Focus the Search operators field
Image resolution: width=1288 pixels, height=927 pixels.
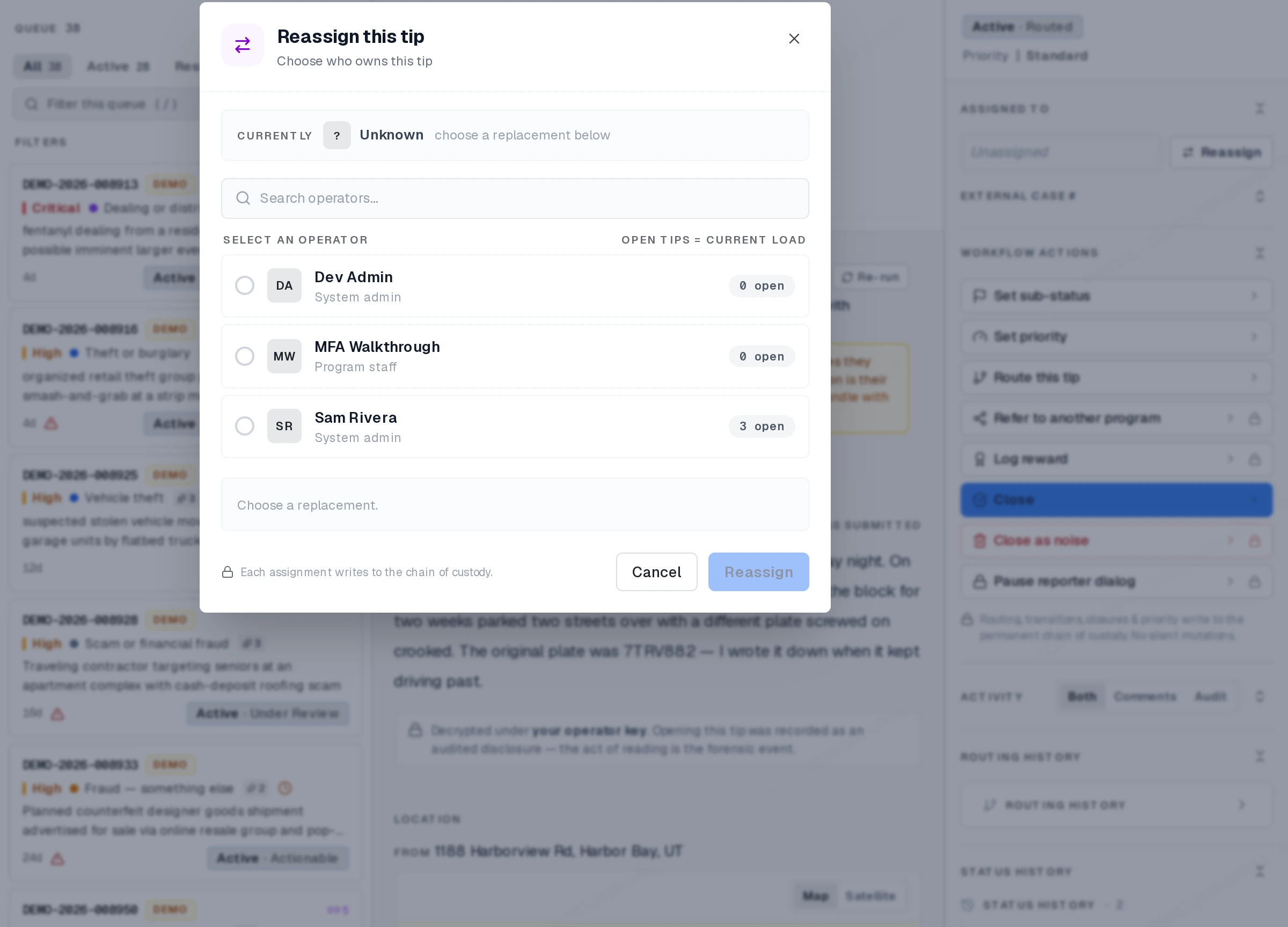515,198
